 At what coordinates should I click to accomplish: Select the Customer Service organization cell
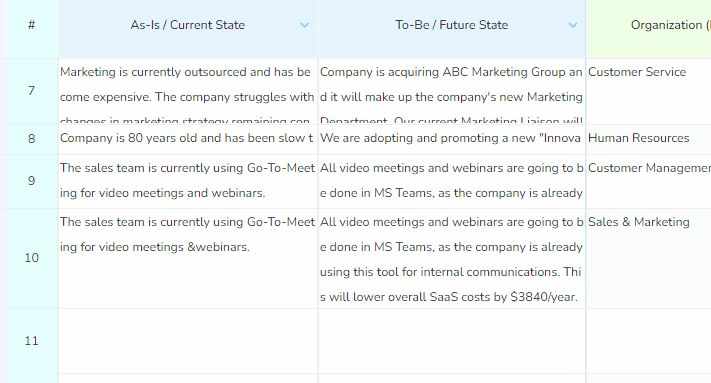pos(649,91)
